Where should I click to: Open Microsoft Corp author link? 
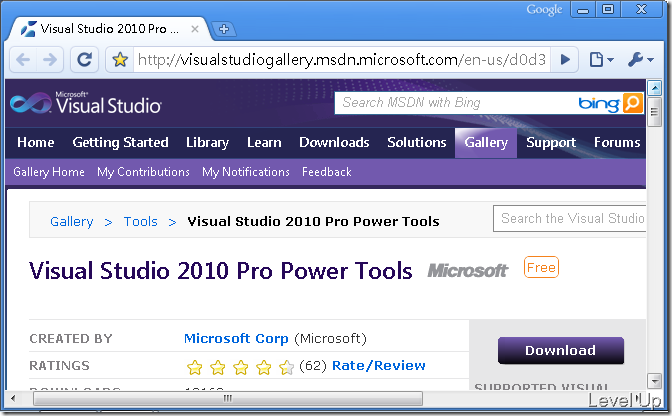pyautogui.click(x=236, y=338)
